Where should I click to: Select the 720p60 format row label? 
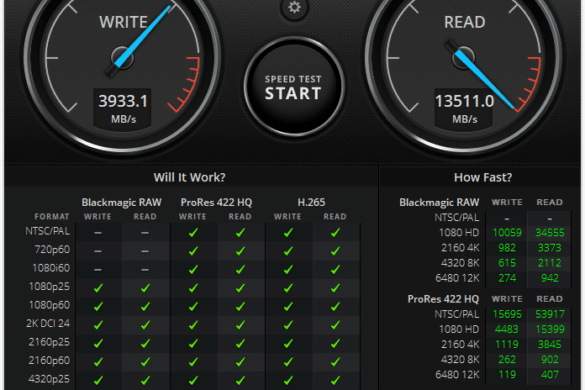(52, 249)
